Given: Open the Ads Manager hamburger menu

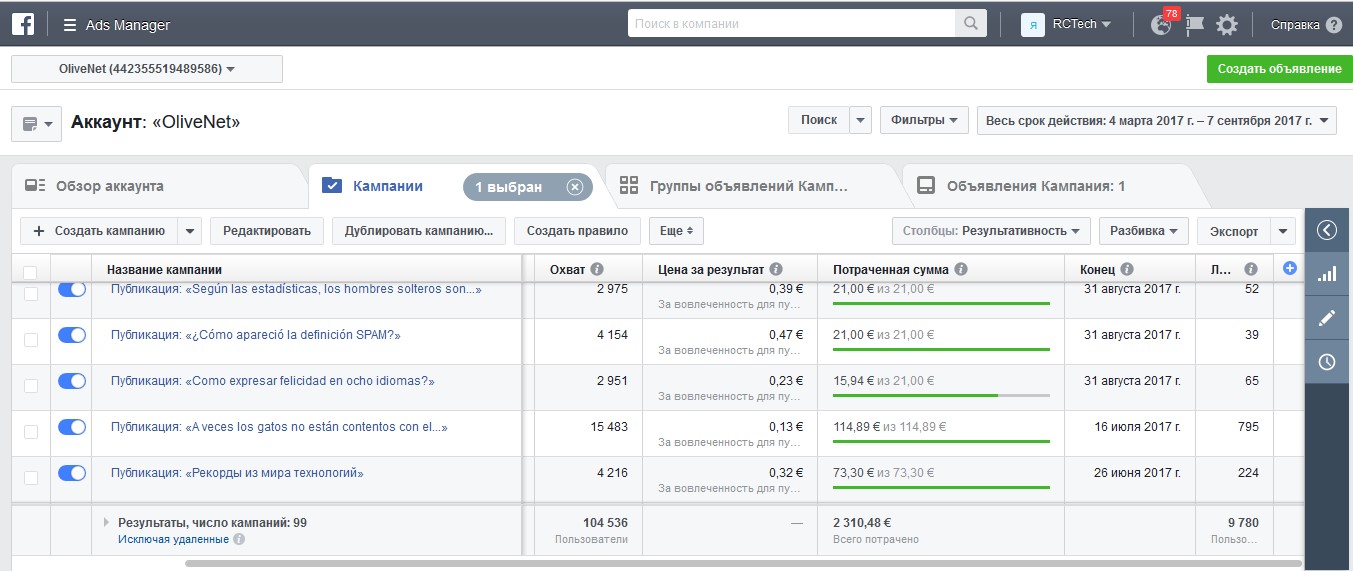Looking at the screenshot, I should pyautogui.click(x=70, y=25).
